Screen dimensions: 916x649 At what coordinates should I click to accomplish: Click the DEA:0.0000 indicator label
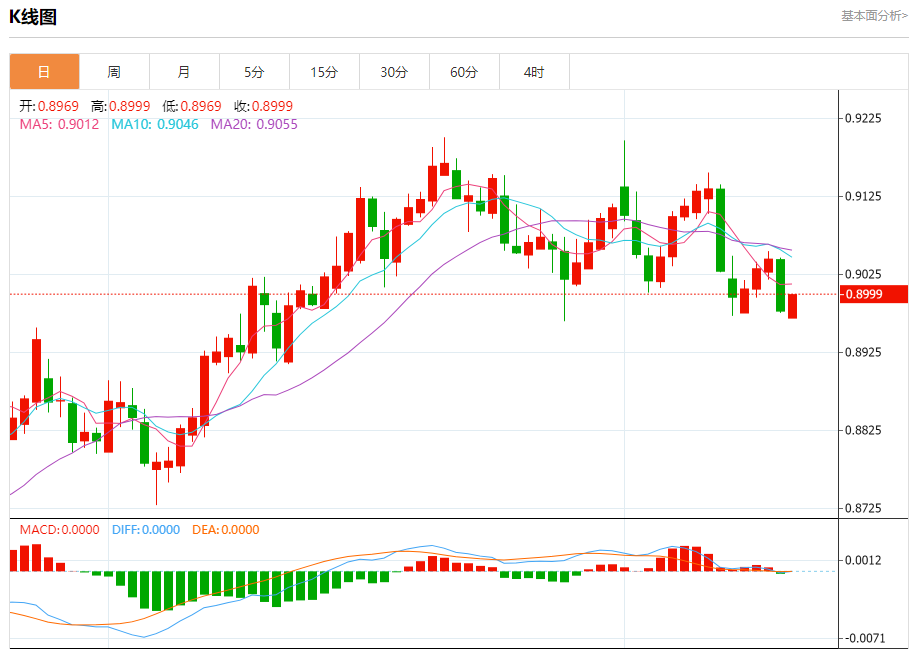[225, 530]
